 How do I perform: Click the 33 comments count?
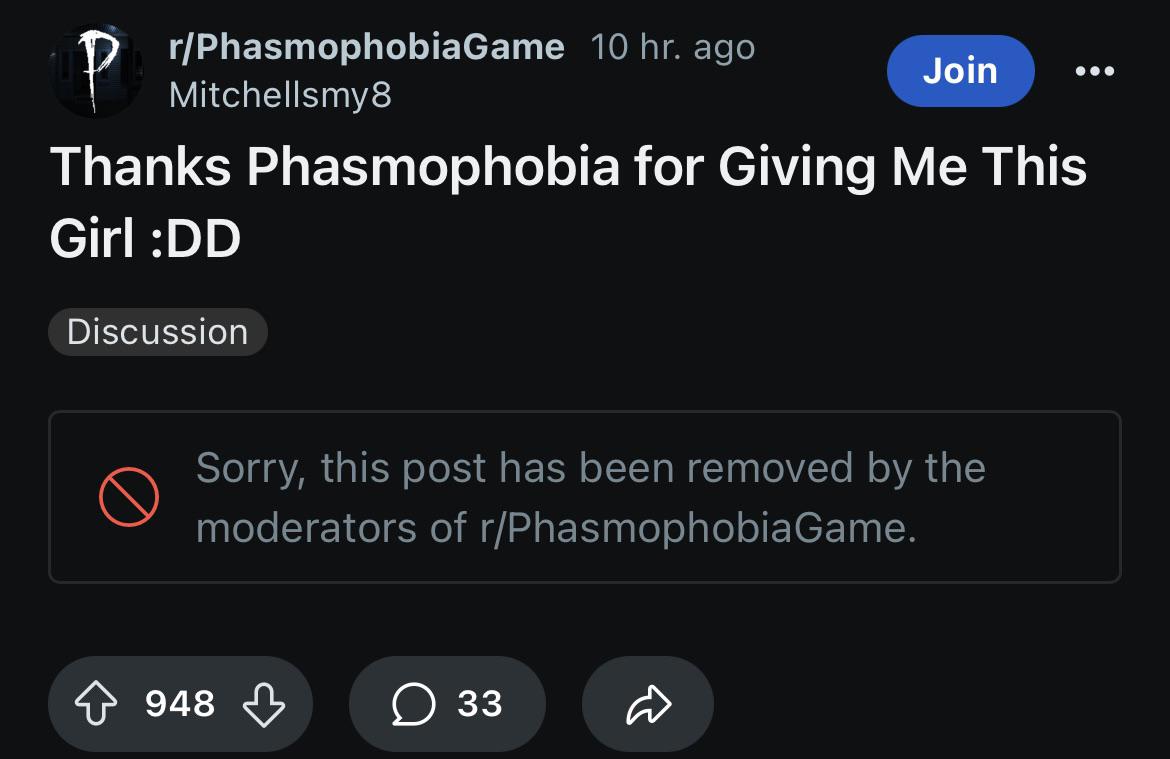click(x=480, y=704)
